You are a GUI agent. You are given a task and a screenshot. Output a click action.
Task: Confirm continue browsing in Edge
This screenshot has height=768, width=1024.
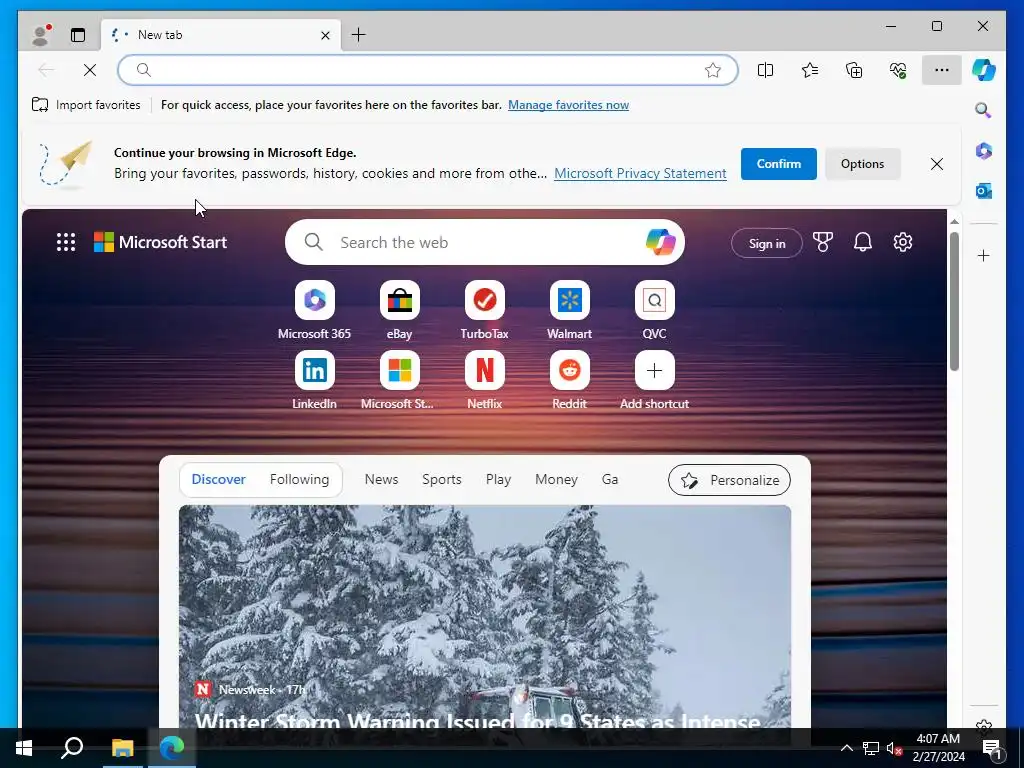click(x=778, y=164)
